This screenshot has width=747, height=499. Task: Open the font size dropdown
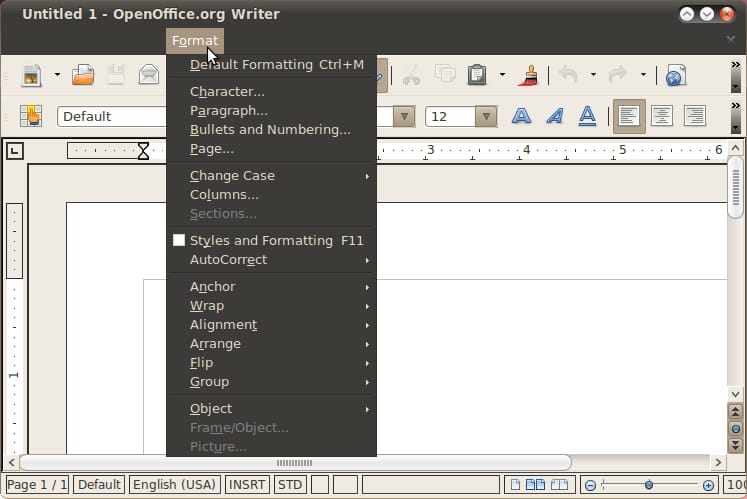pyautogui.click(x=486, y=117)
